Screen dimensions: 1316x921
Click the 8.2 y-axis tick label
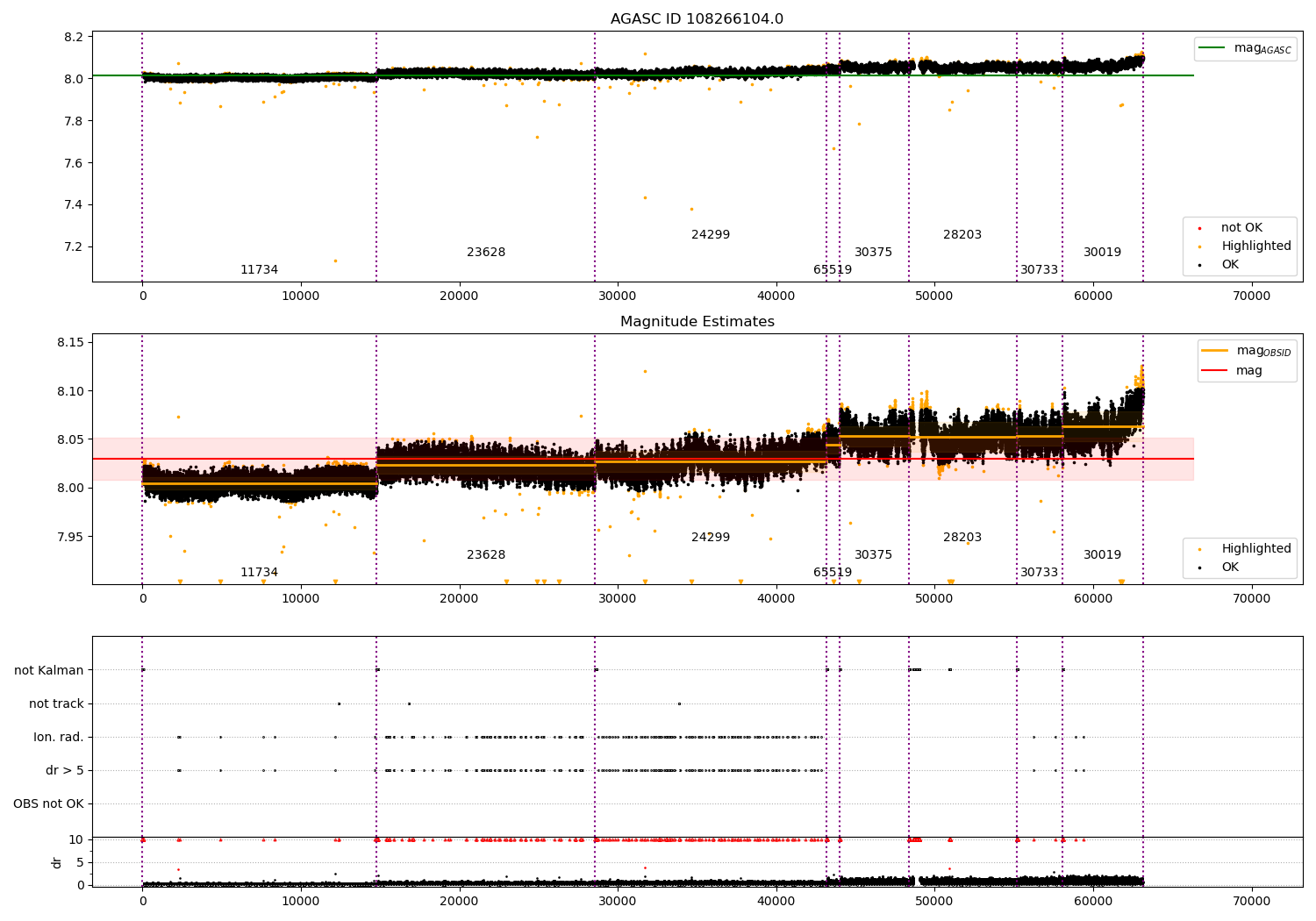click(74, 38)
